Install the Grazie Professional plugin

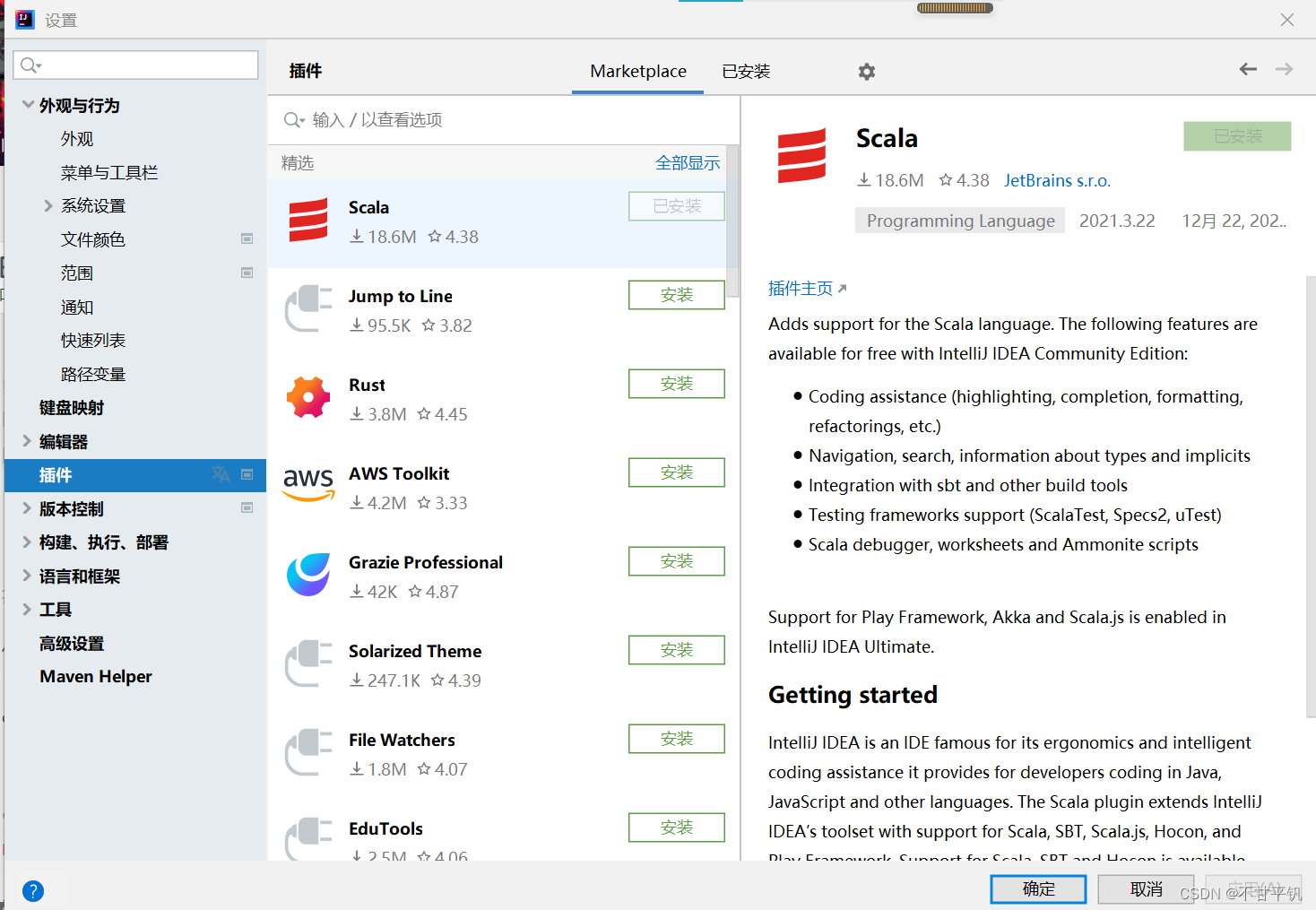pos(677,561)
